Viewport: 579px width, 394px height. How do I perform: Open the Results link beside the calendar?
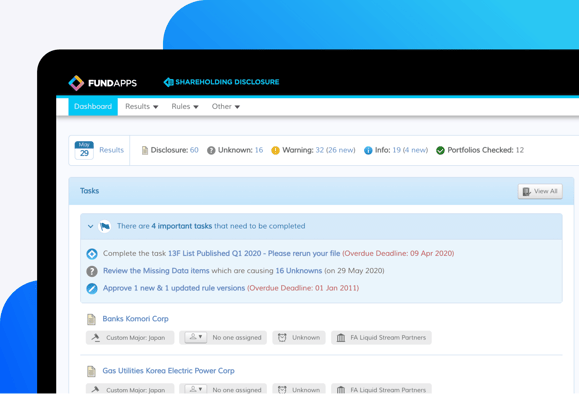pos(112,150)
